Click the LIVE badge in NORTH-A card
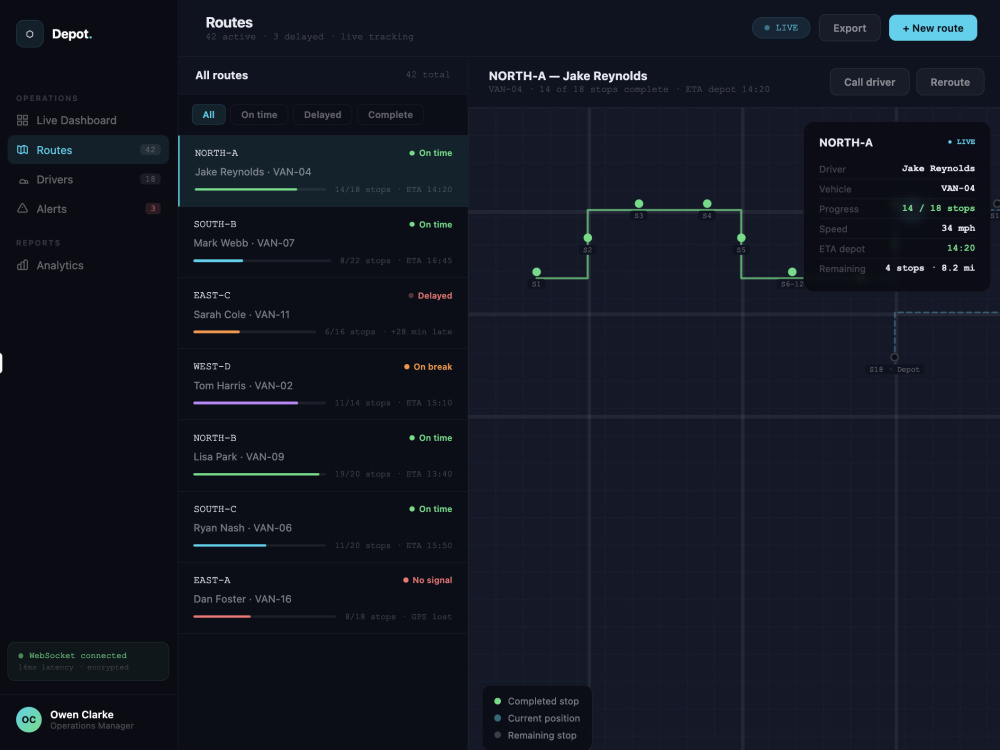Viewport: 1000px width, 750px height. coord(961,142)
